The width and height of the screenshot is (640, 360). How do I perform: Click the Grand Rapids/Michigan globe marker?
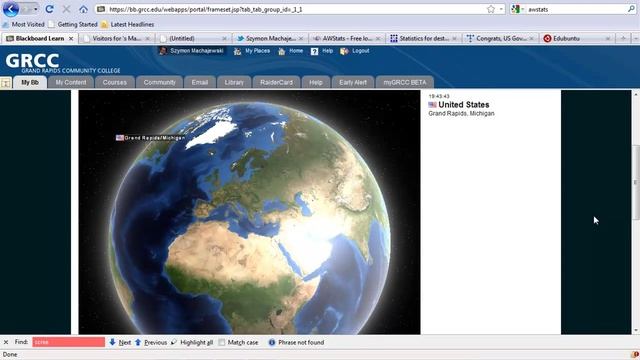(150, 138)
